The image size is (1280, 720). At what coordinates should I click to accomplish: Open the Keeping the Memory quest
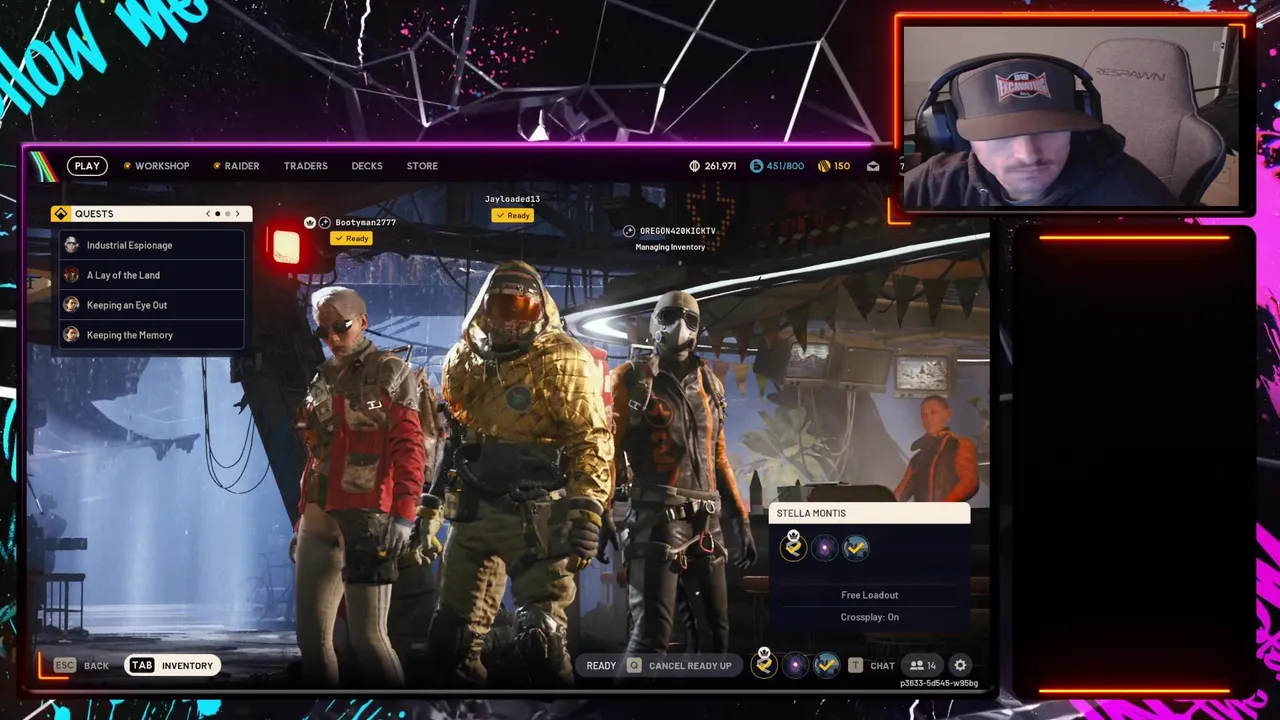[150, 335]
